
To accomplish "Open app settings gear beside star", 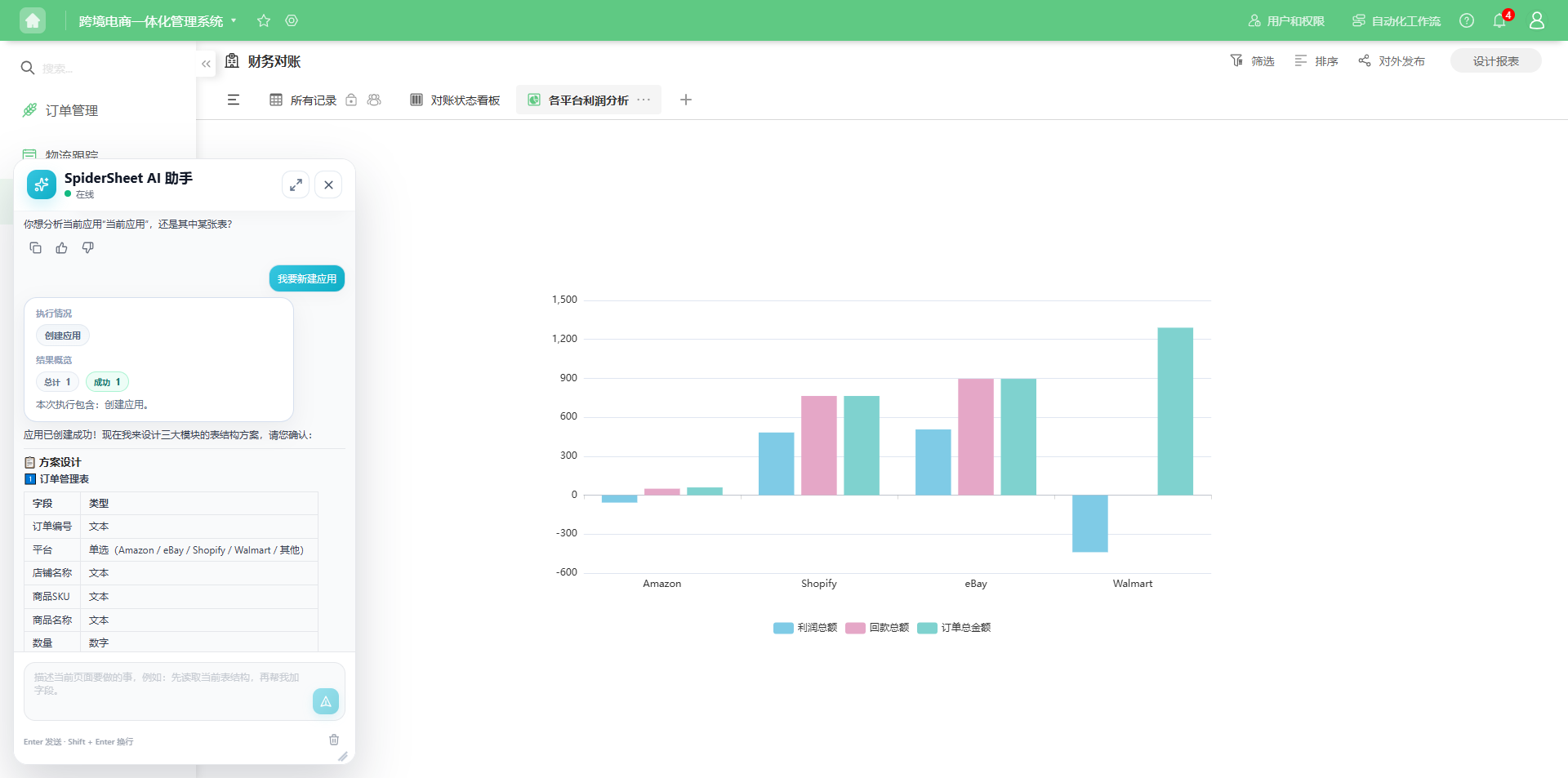I will (x=292, y=20).
